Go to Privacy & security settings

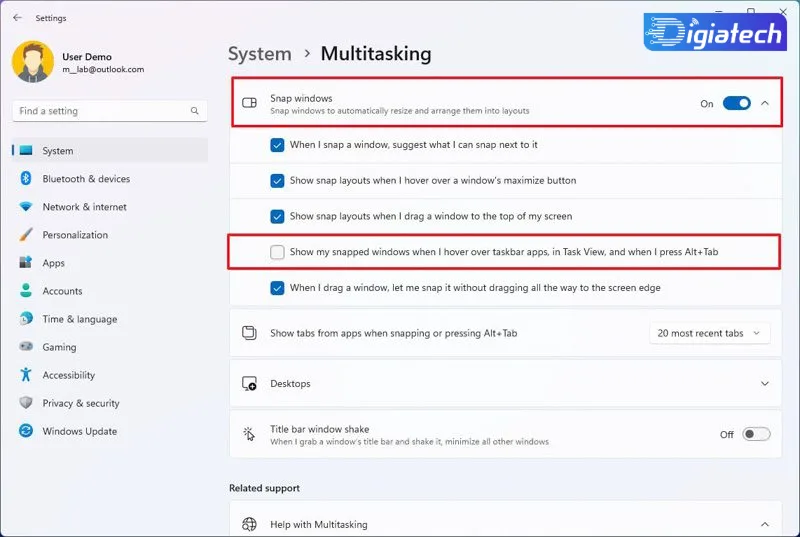coord(110,403)
